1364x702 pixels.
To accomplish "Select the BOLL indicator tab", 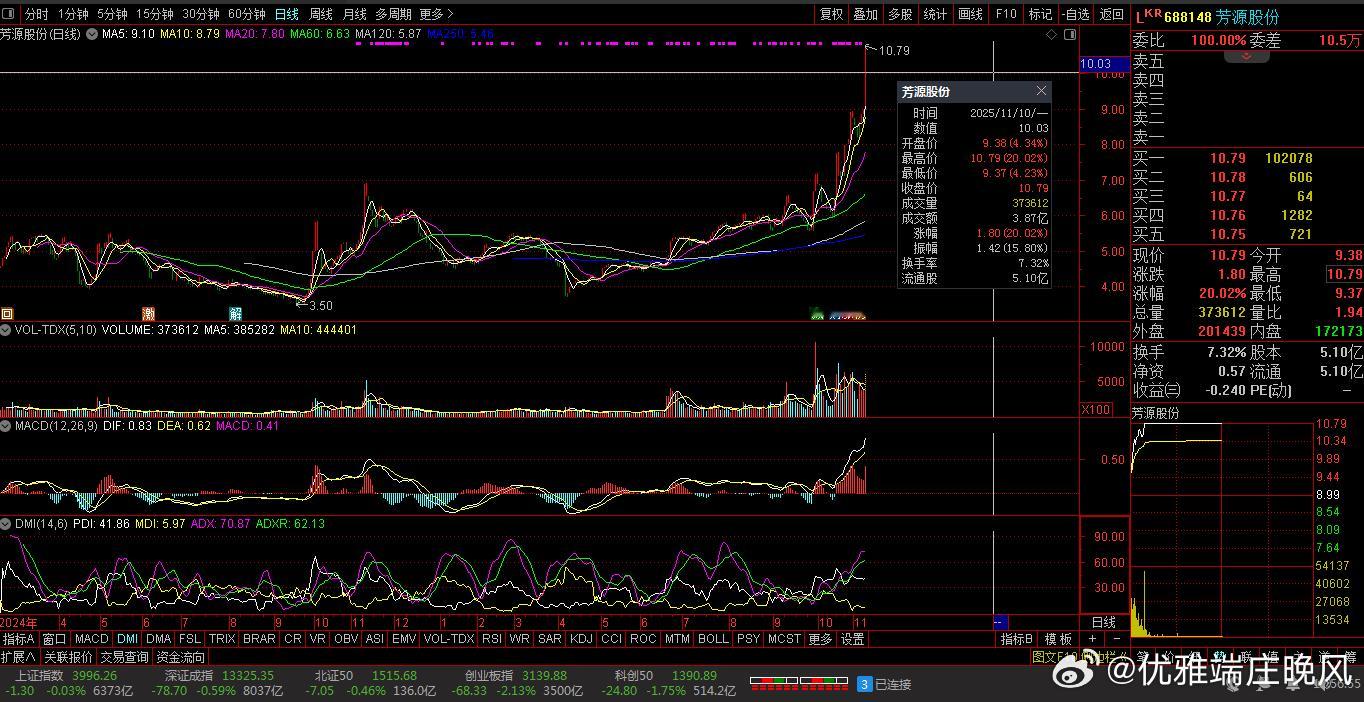I will (x=713, y=639).
